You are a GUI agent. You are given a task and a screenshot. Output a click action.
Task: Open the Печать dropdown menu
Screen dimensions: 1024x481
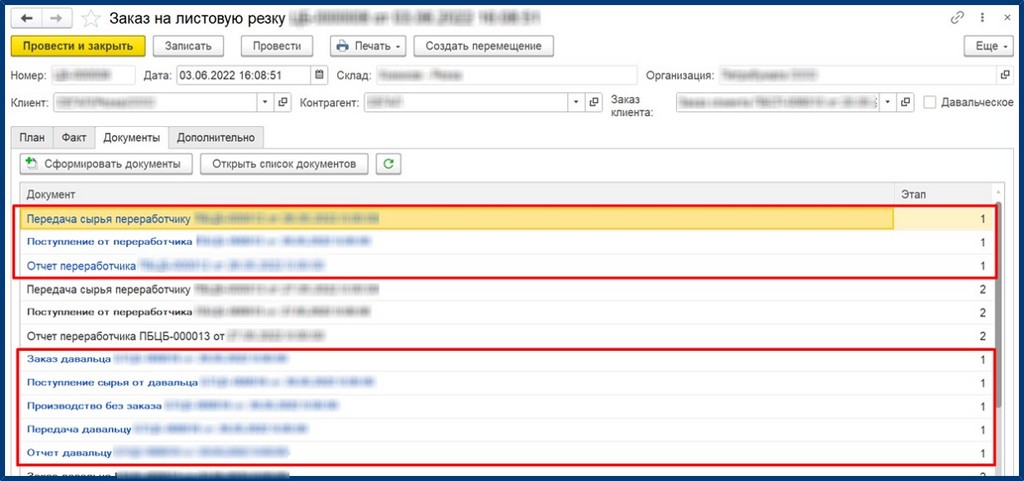(369, 46)
